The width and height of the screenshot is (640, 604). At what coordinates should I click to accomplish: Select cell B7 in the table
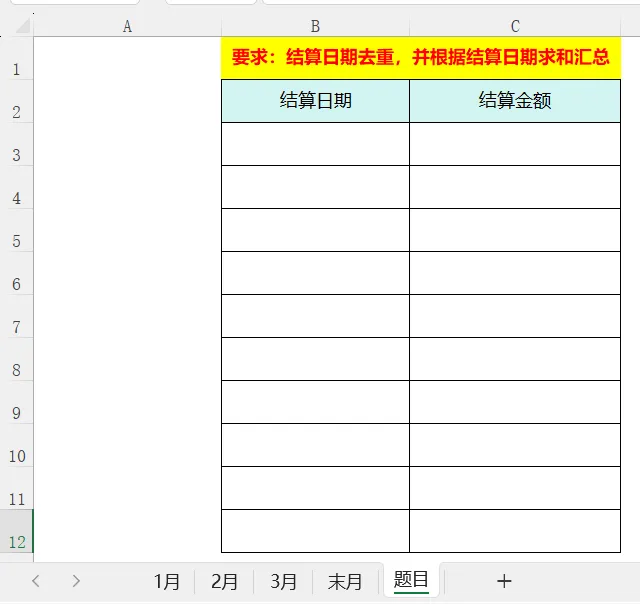315,316
